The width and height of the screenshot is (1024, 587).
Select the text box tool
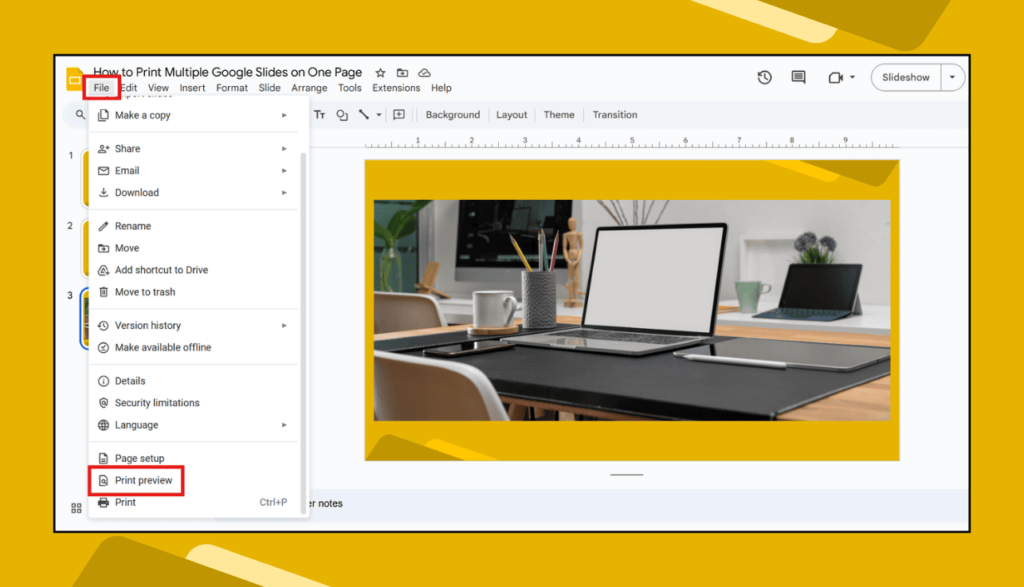click(x=319, y=115)
